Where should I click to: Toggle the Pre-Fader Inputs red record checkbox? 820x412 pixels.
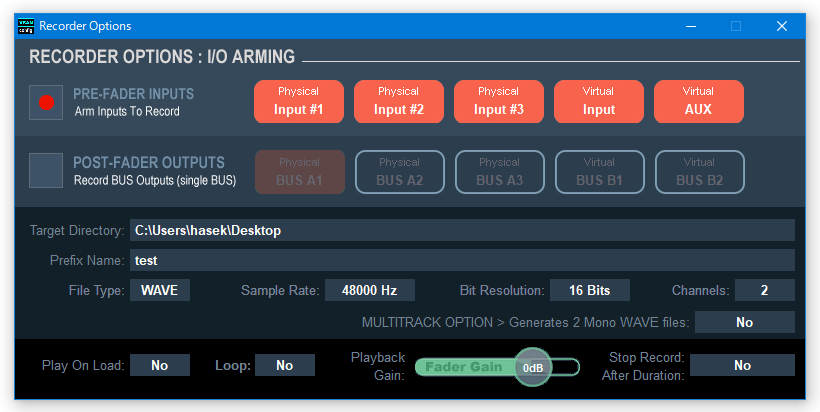(46, 102)
